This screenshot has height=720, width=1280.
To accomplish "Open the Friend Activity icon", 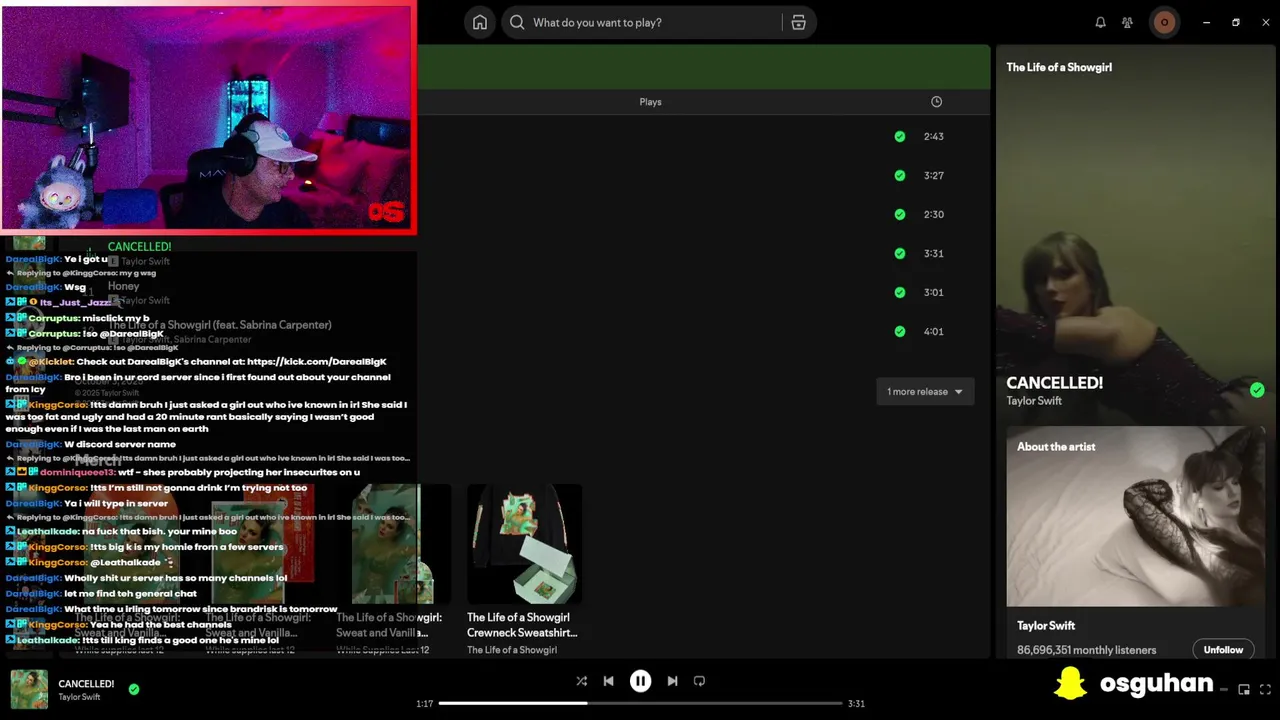I will click(1127, 22).
